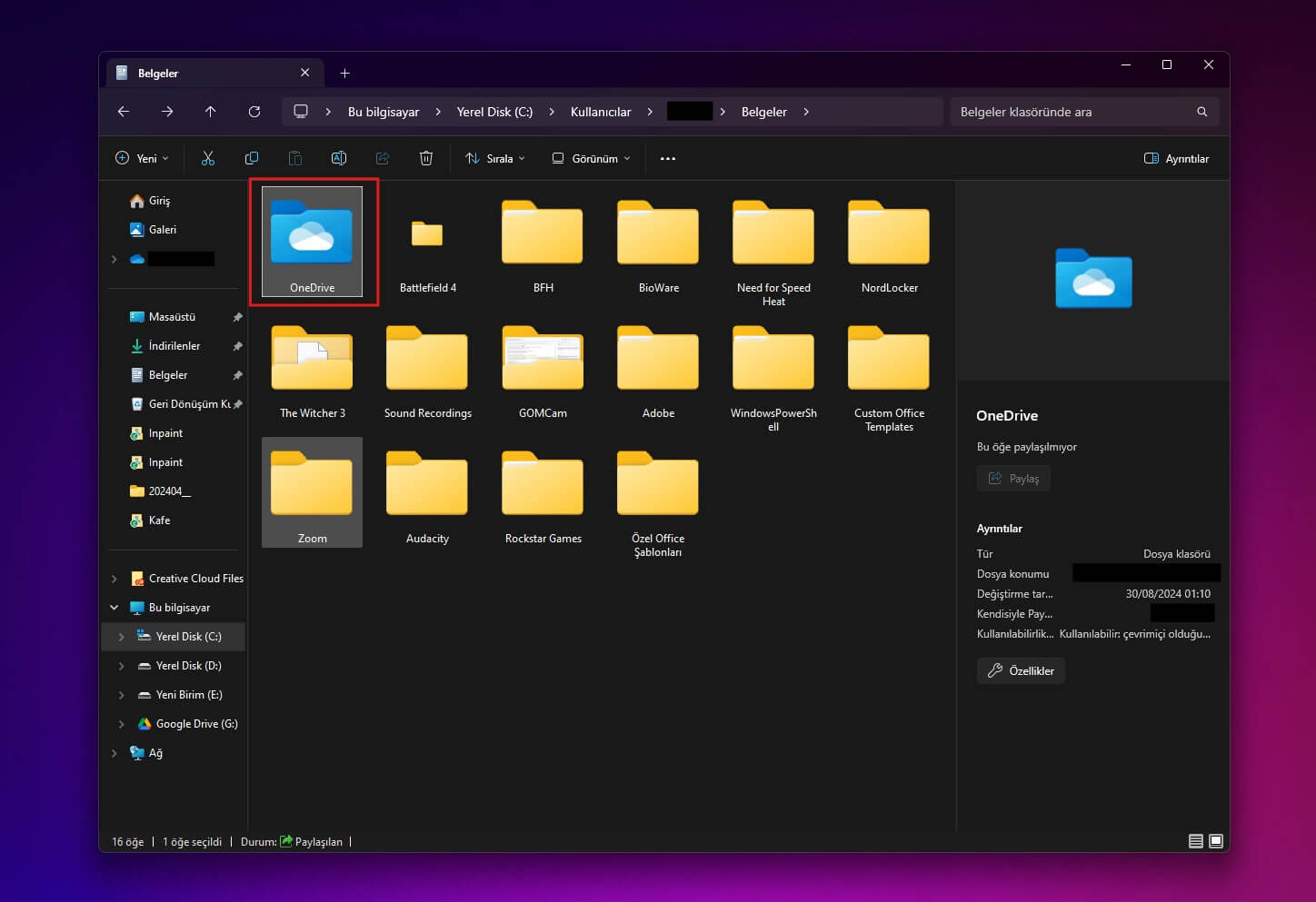Click chevron after Belgeler in address bar

point(806,112)
